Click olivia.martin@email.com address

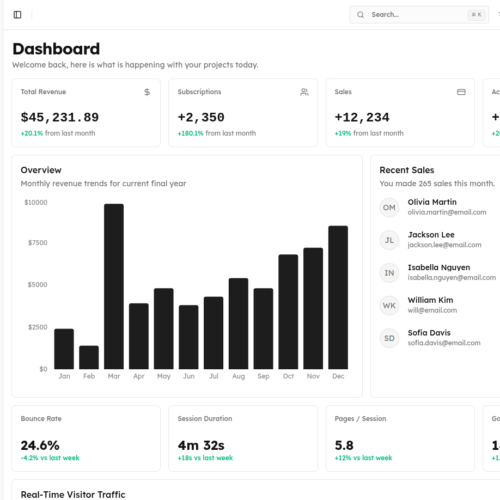coord(447,212)
